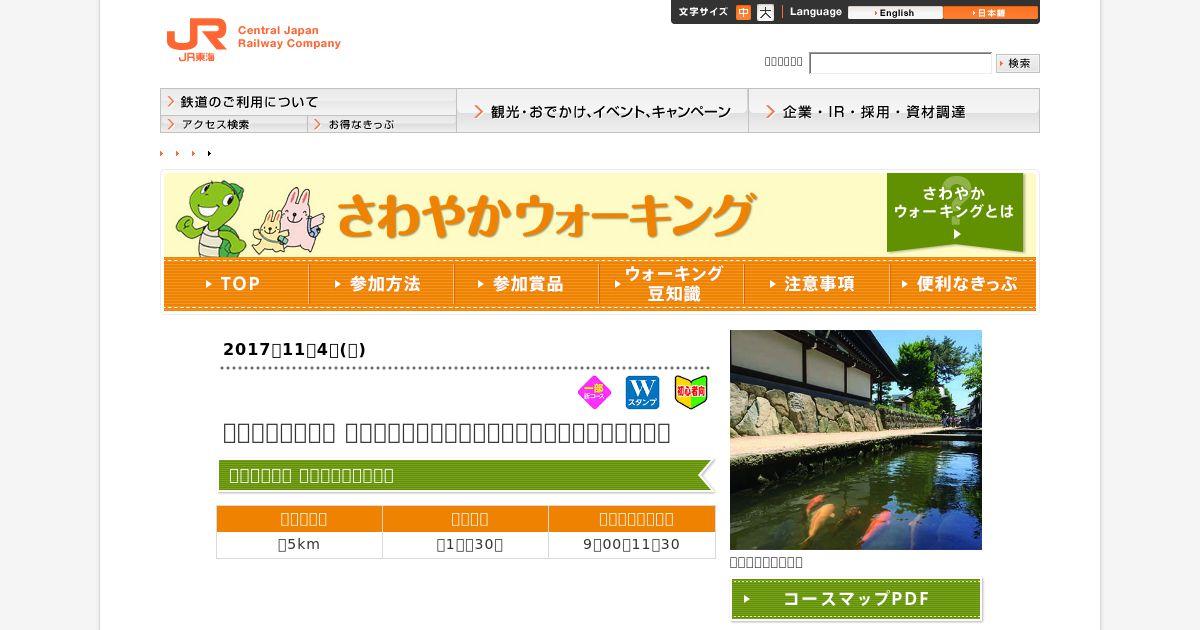Open 観光・おでかけ、イベント、キャンペーン menu
This screenshot has height=630, width=1200.
coord(602,111)
